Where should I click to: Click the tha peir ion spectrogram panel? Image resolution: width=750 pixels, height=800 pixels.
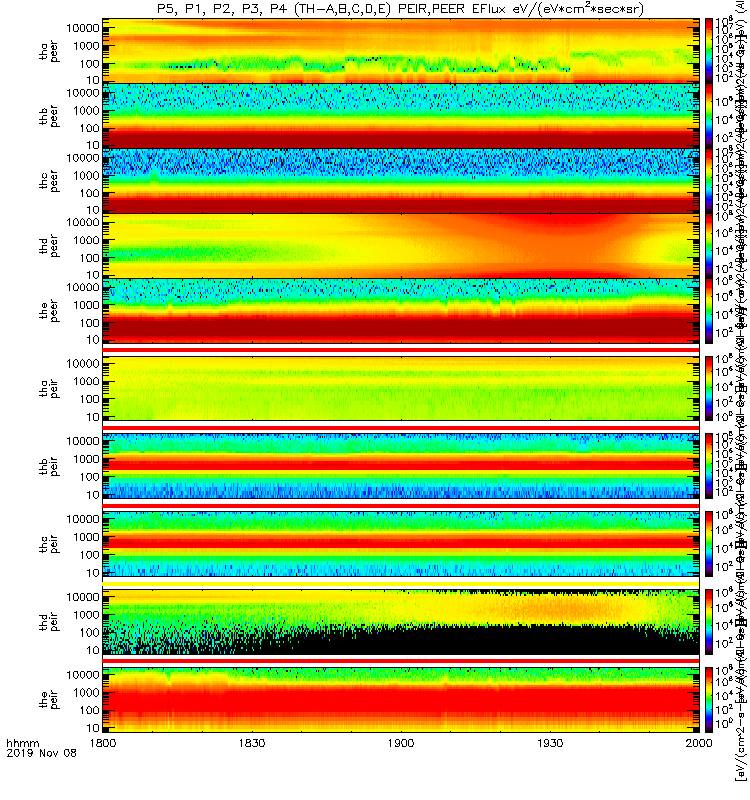click(401, 388)
